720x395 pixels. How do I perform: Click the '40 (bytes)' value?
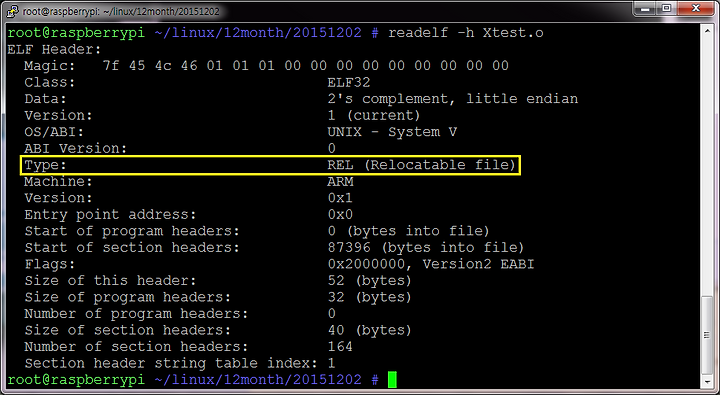(x=370, y=330)
